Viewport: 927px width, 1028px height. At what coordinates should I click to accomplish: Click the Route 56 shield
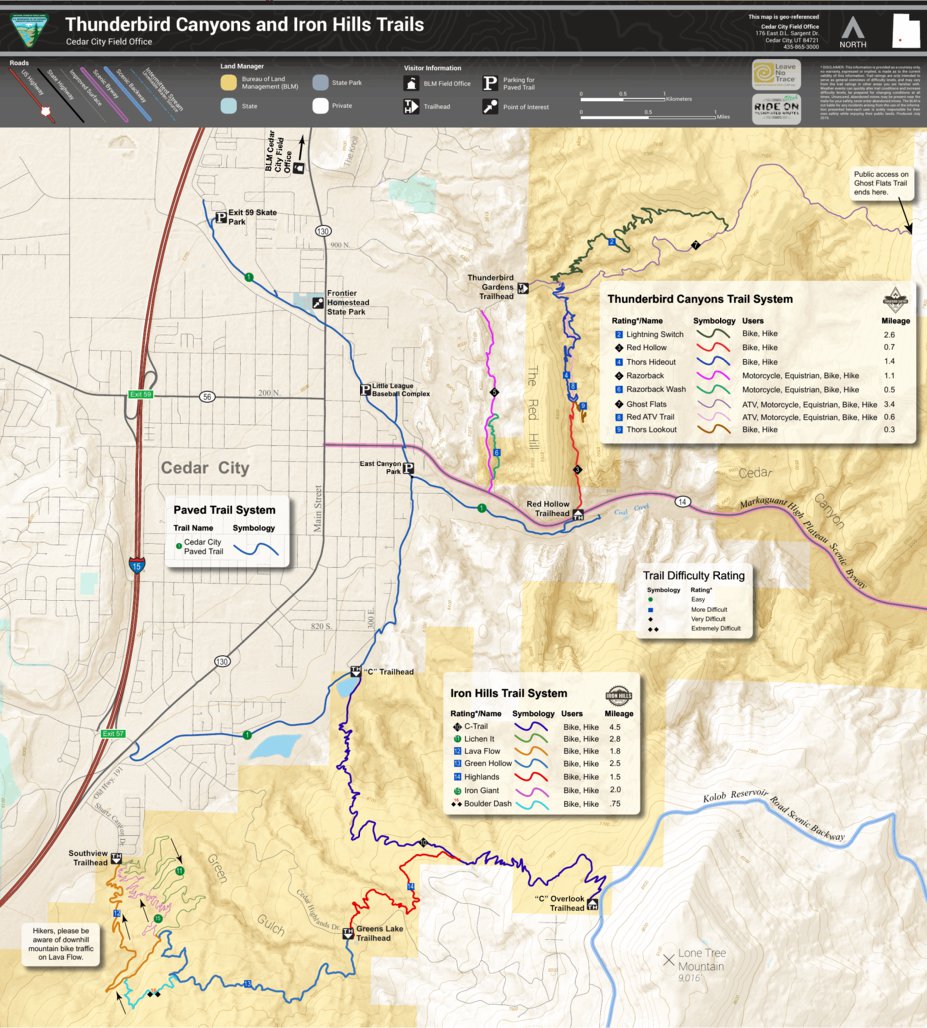207,397
